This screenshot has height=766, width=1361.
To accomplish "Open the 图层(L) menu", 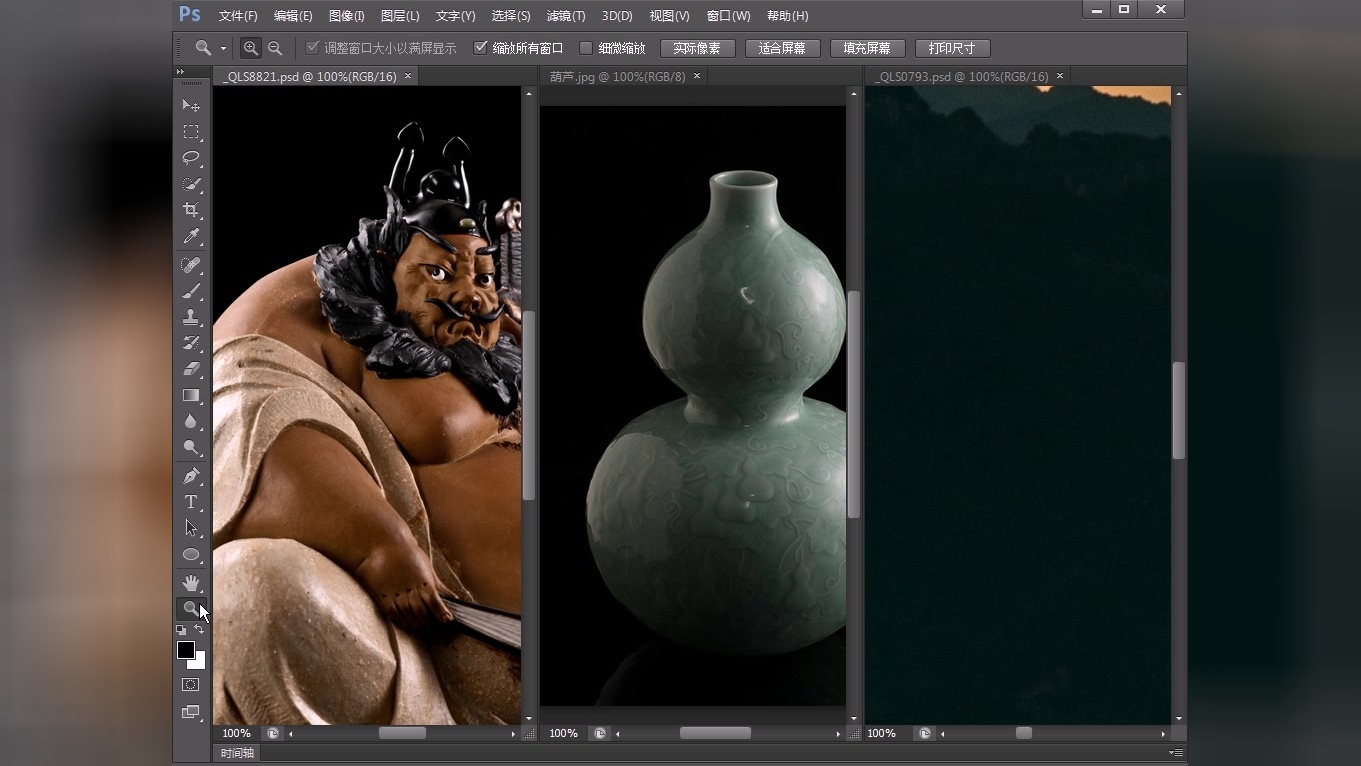I will [x=400, y=16].
